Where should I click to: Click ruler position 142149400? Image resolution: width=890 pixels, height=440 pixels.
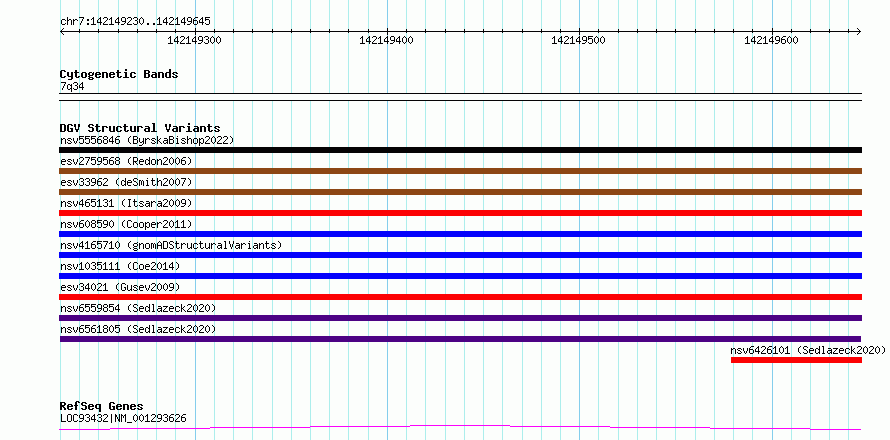coord(387,40)
